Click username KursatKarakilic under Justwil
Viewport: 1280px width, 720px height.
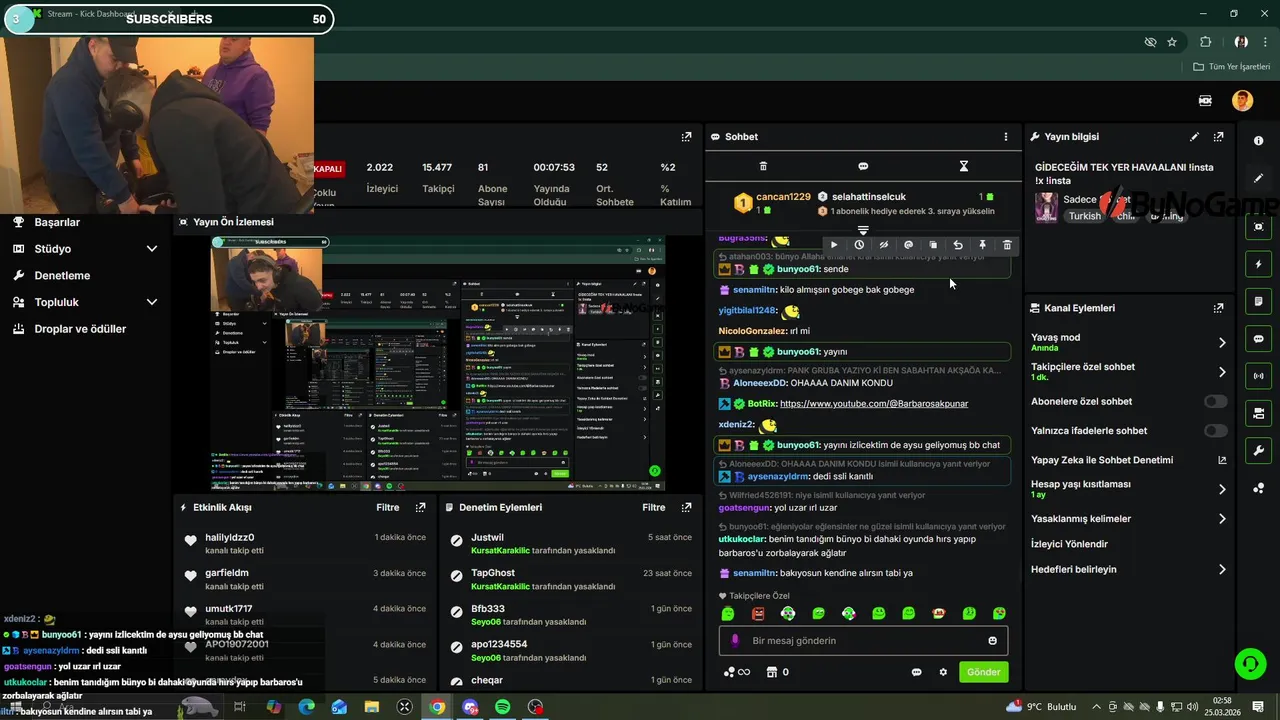click(500, 551)
